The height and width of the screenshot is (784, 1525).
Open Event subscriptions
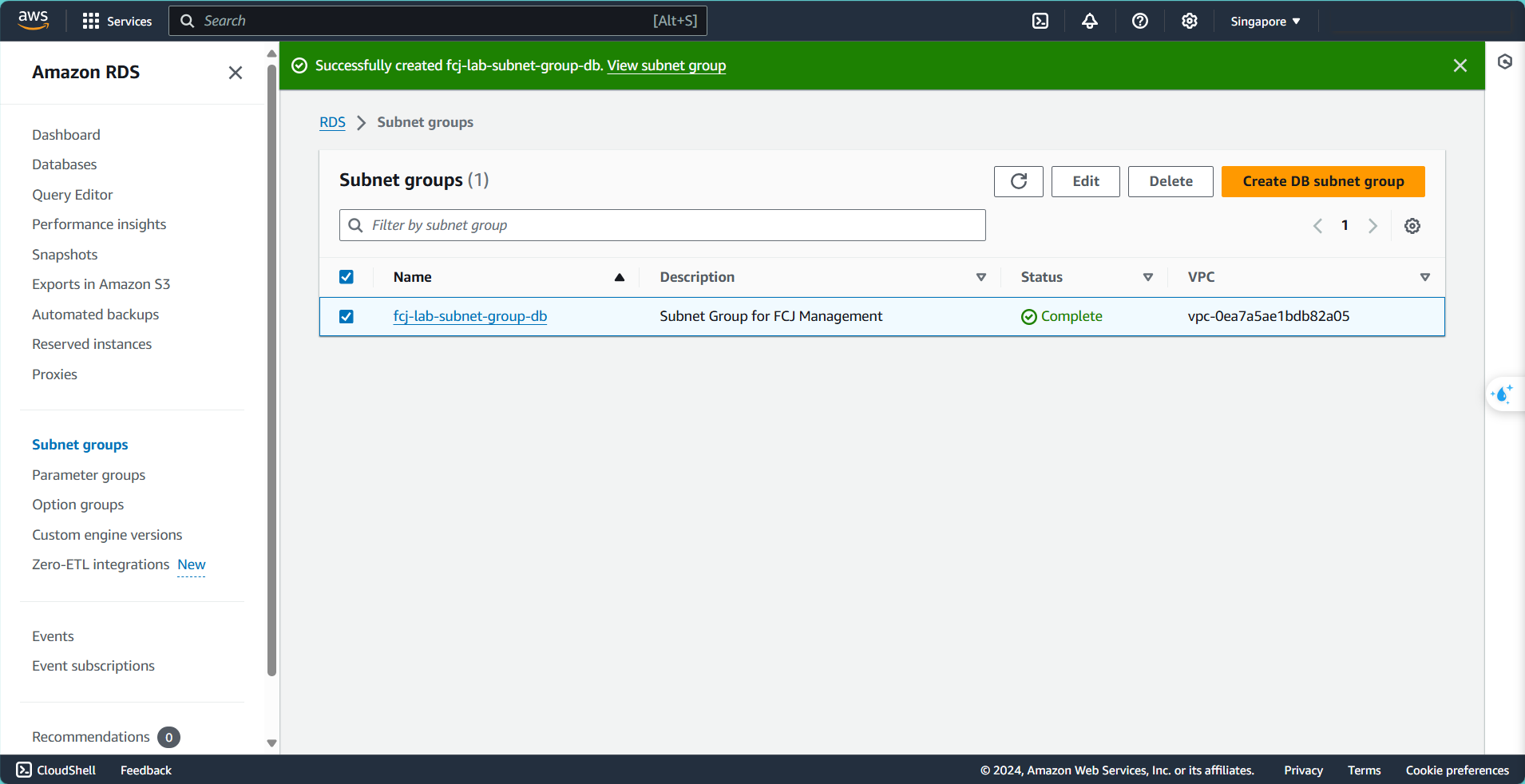(93, 666)
